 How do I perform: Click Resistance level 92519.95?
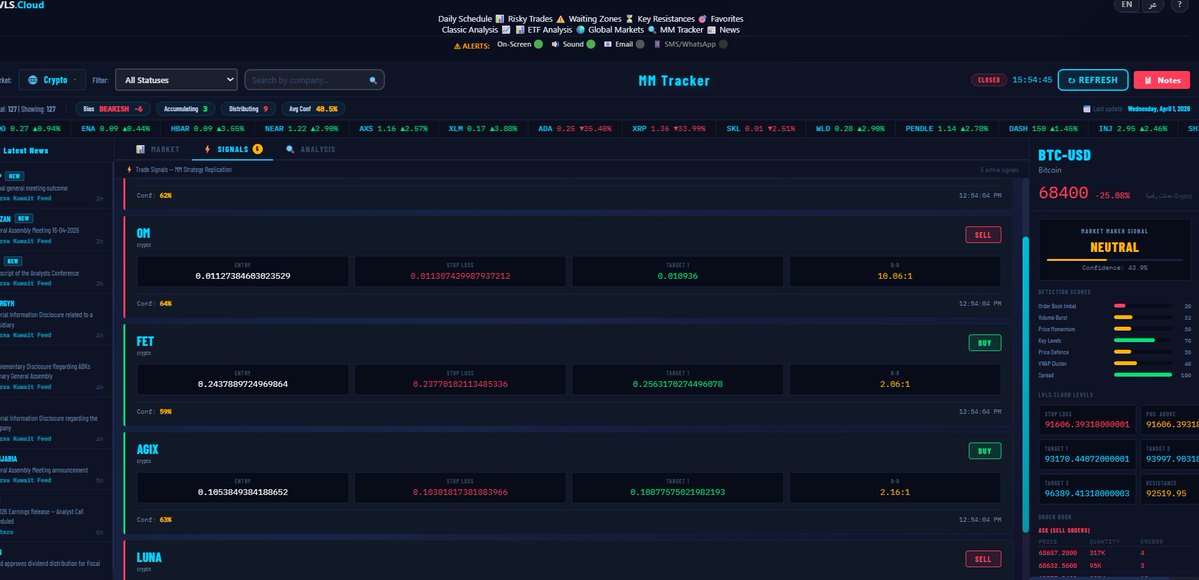[x=1166, y=493]
